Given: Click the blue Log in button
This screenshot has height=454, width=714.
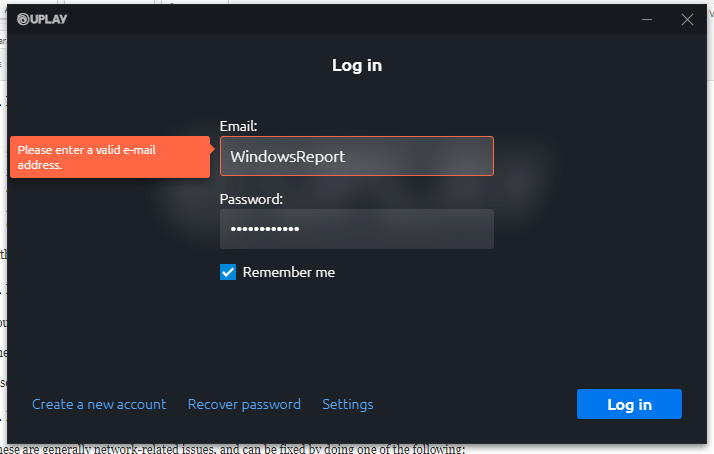Looking at the screenshot, I should [x=629, y=404].
